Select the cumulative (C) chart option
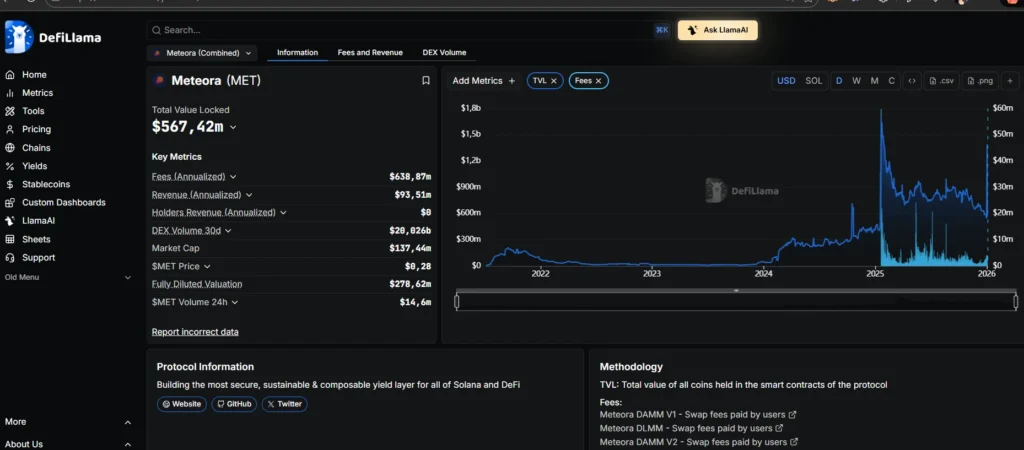The width and height of the screenshot is (1024, 450). [891, 80]
